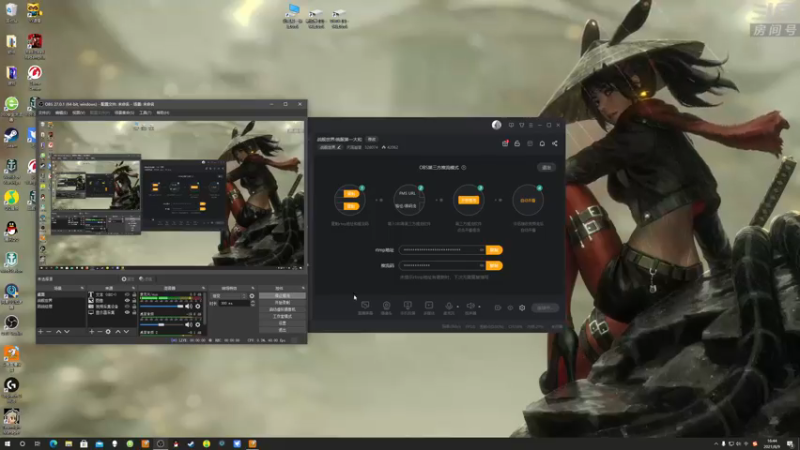Screen dimensions: 800x450
Task: Pop out the OBS controls dock panel
Action: pos(303,288)
